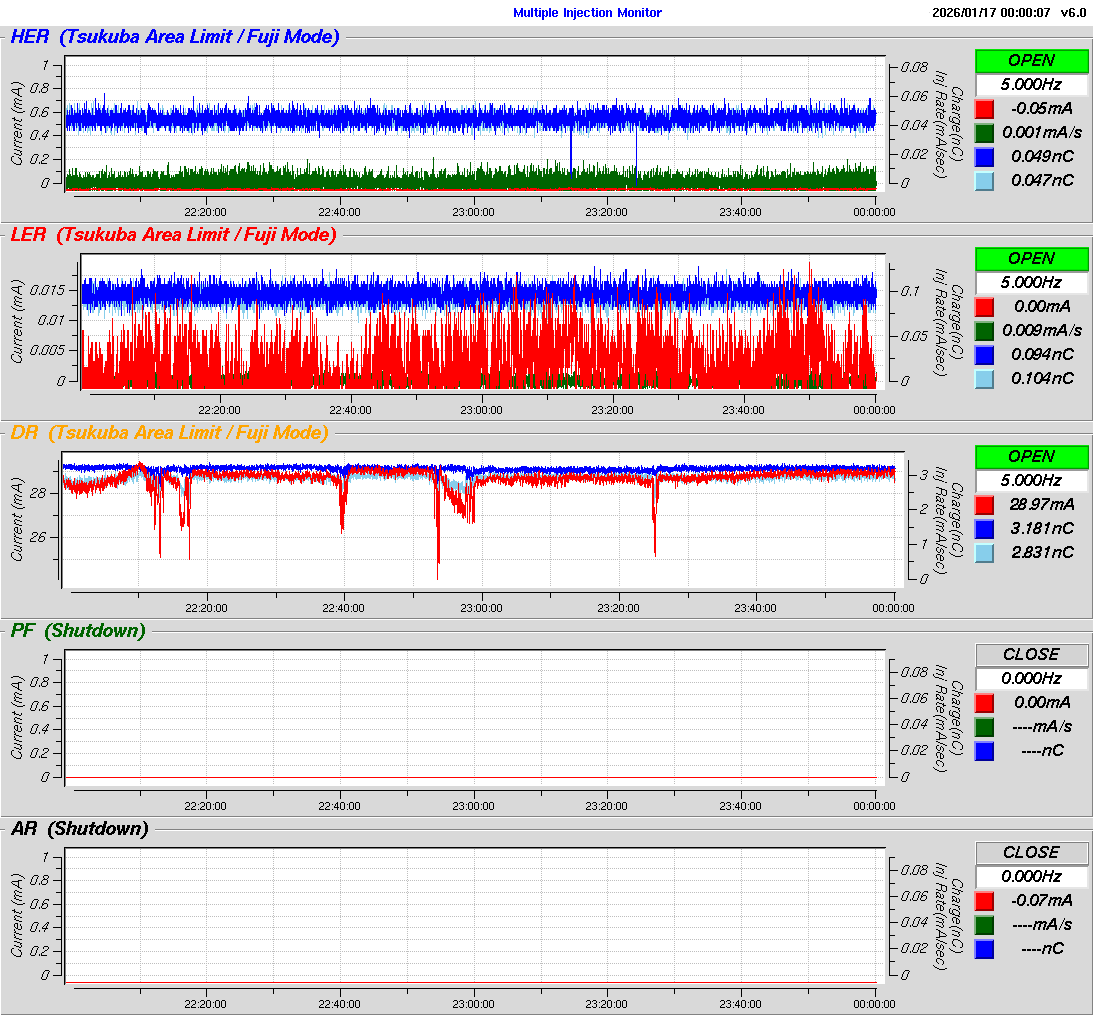Select the PF 0.000Hz frequency field

coord(1031,678)
